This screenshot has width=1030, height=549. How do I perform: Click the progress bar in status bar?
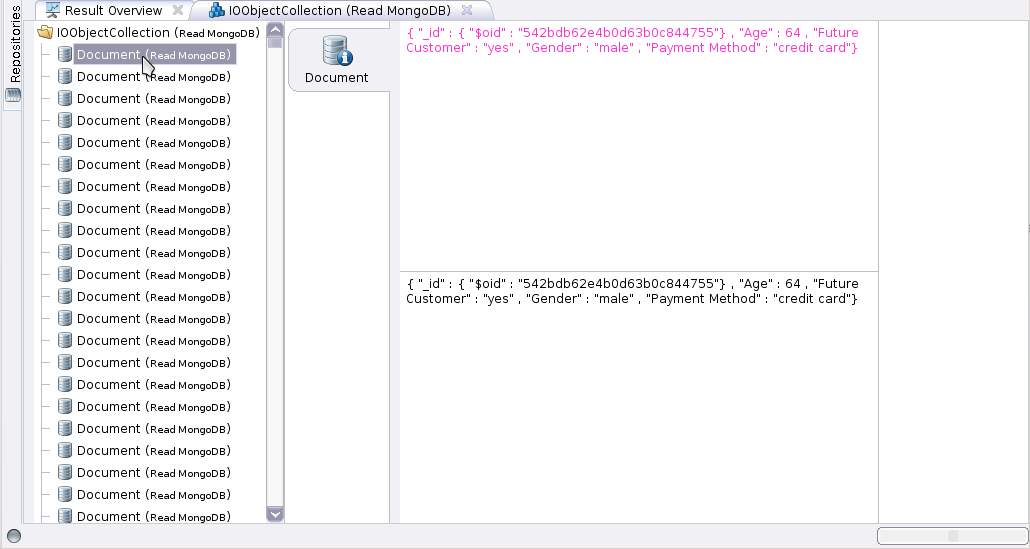(x=951, y=536)
